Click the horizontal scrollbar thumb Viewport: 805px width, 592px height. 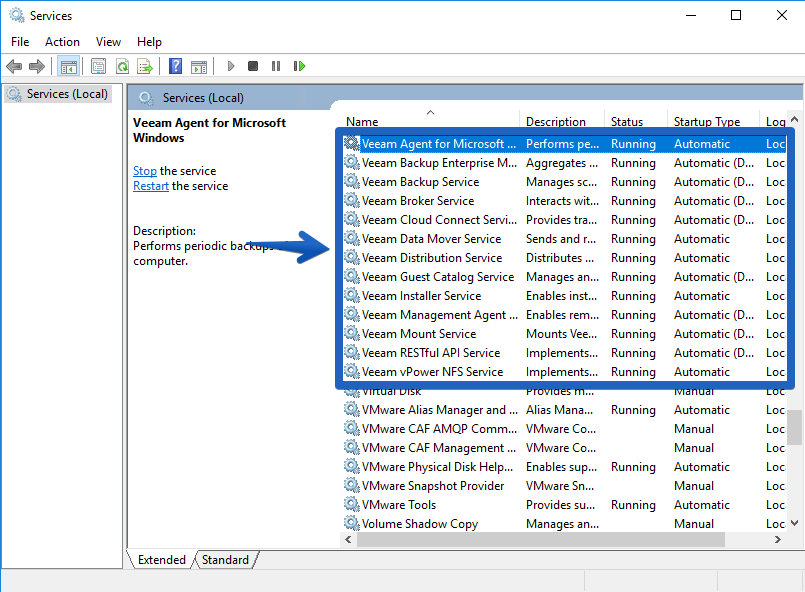[541, 540]
